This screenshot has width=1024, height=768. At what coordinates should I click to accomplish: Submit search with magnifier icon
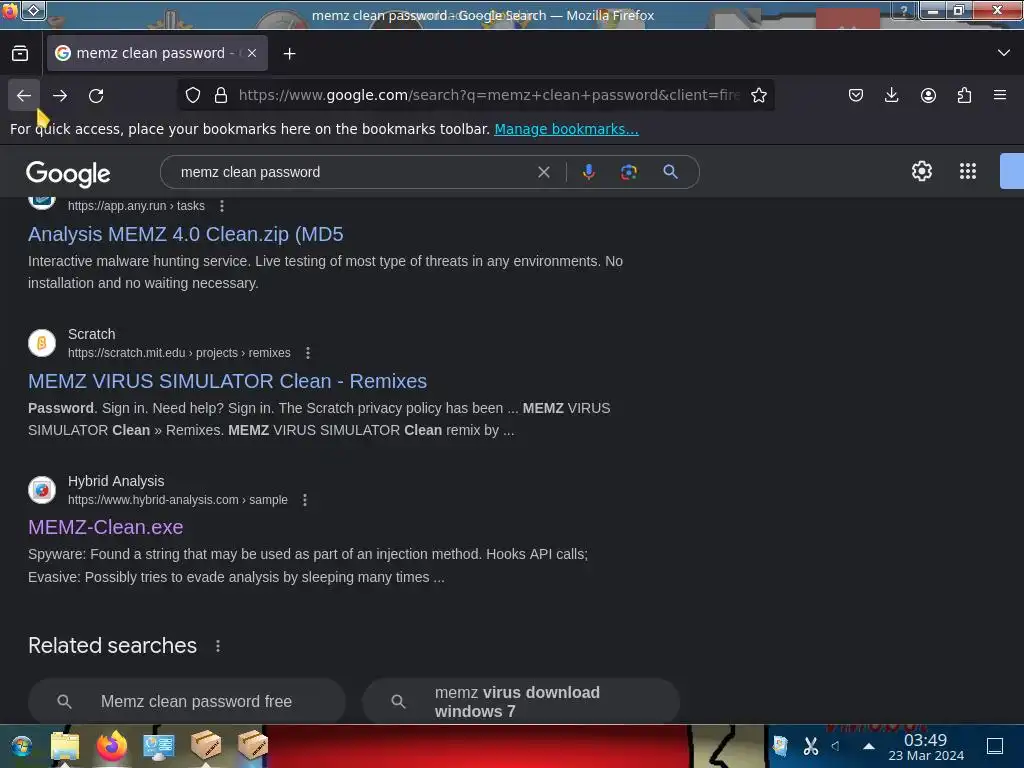(x=670, y=172)
